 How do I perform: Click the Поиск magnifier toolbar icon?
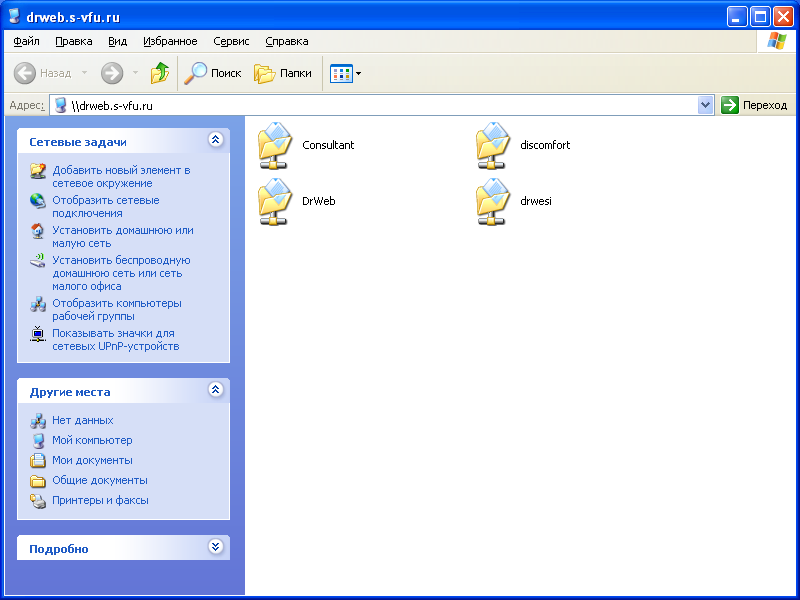pyautogui.click(x=195, y=73)
